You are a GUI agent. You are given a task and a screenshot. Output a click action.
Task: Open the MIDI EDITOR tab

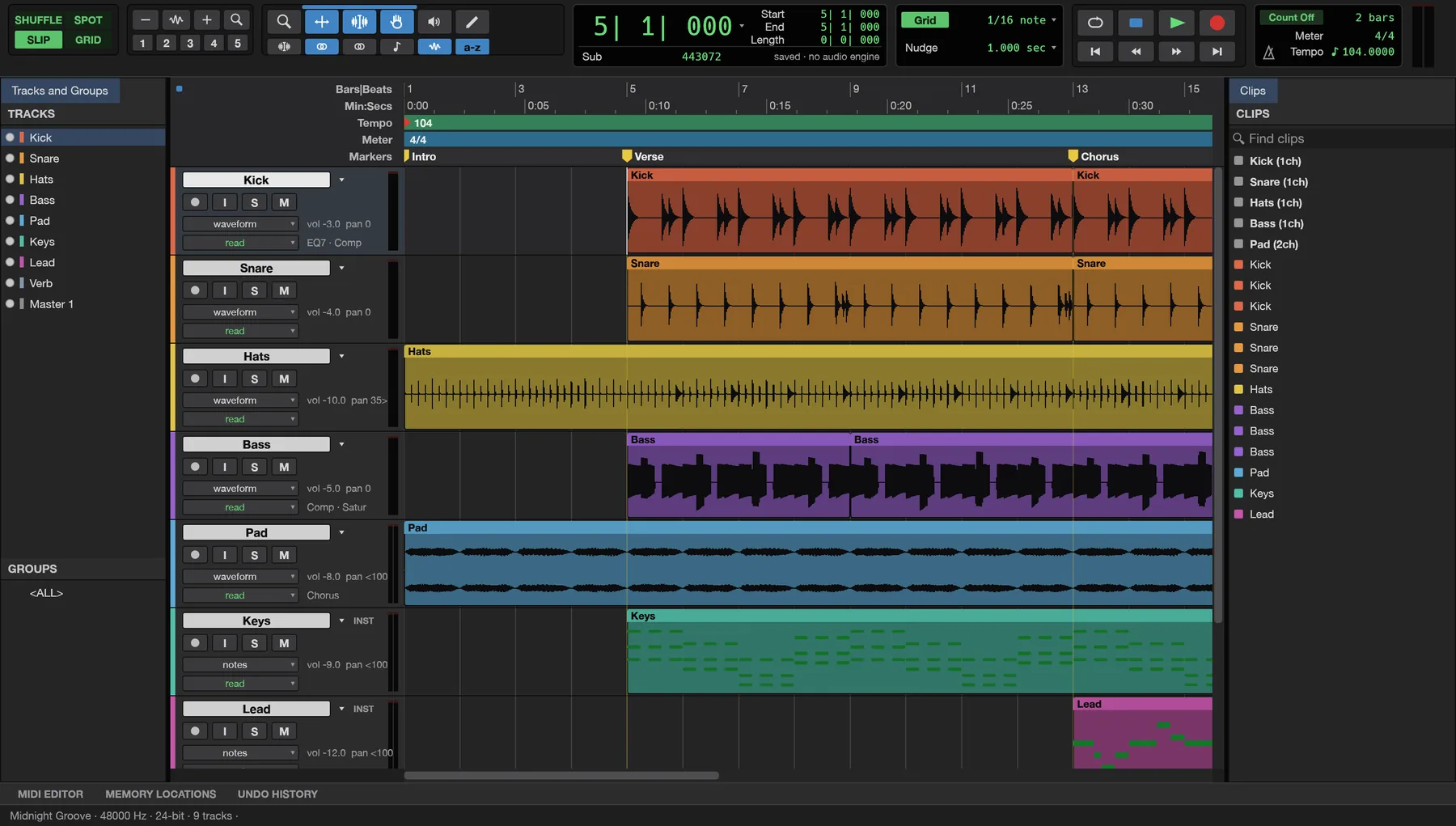click(x=50, y=794)
